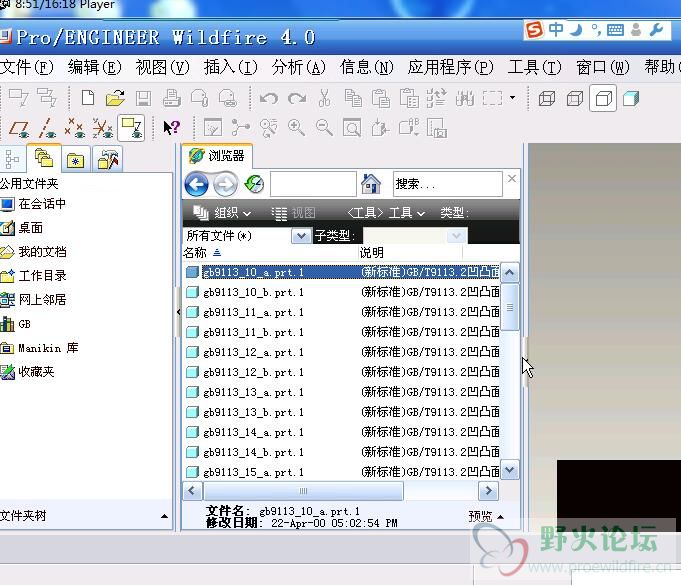Collapse navigator with sash arrow
Screen dimensions: 681x585
(x=179, y=312)
